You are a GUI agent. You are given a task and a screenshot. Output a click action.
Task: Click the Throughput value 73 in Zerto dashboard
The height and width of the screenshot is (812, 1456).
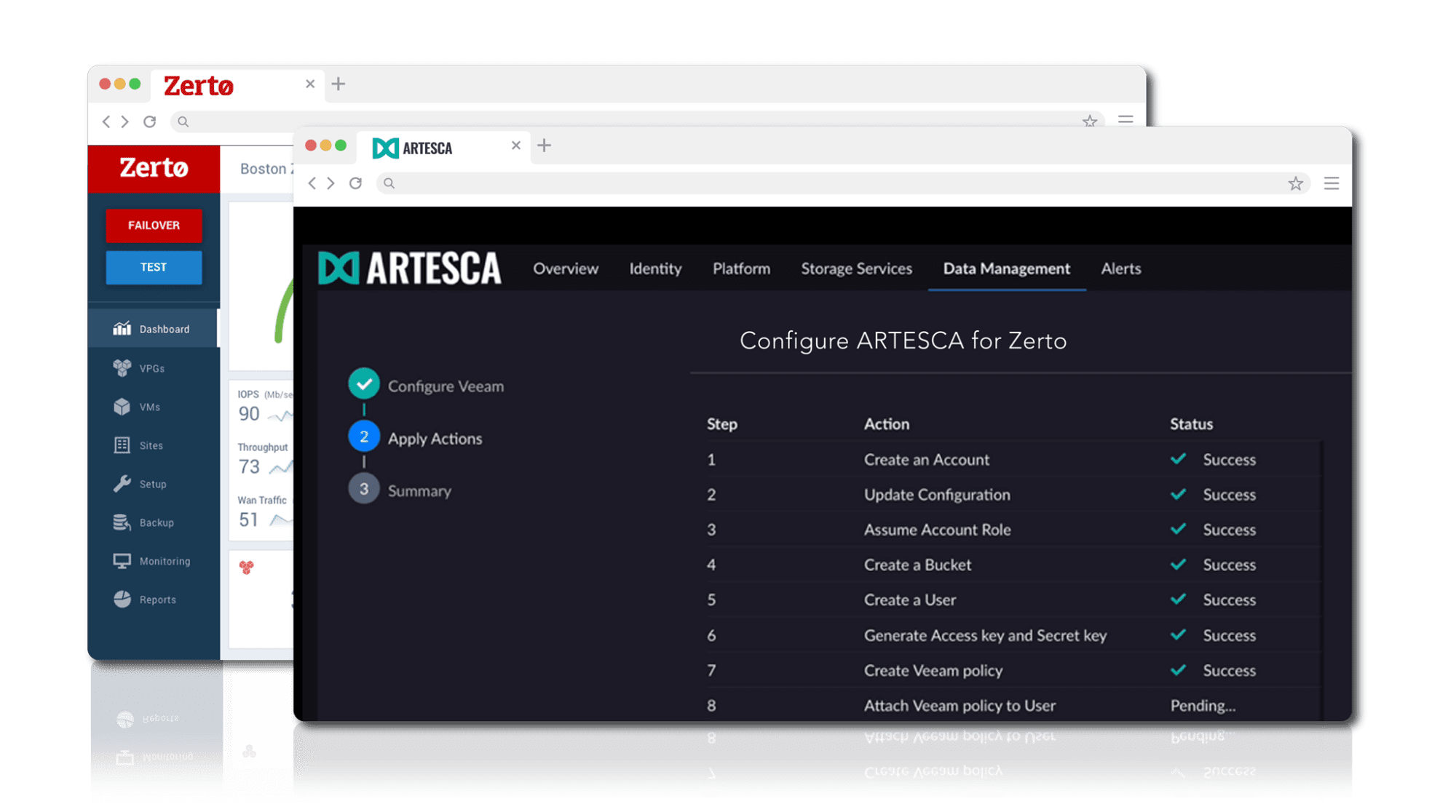249,467
